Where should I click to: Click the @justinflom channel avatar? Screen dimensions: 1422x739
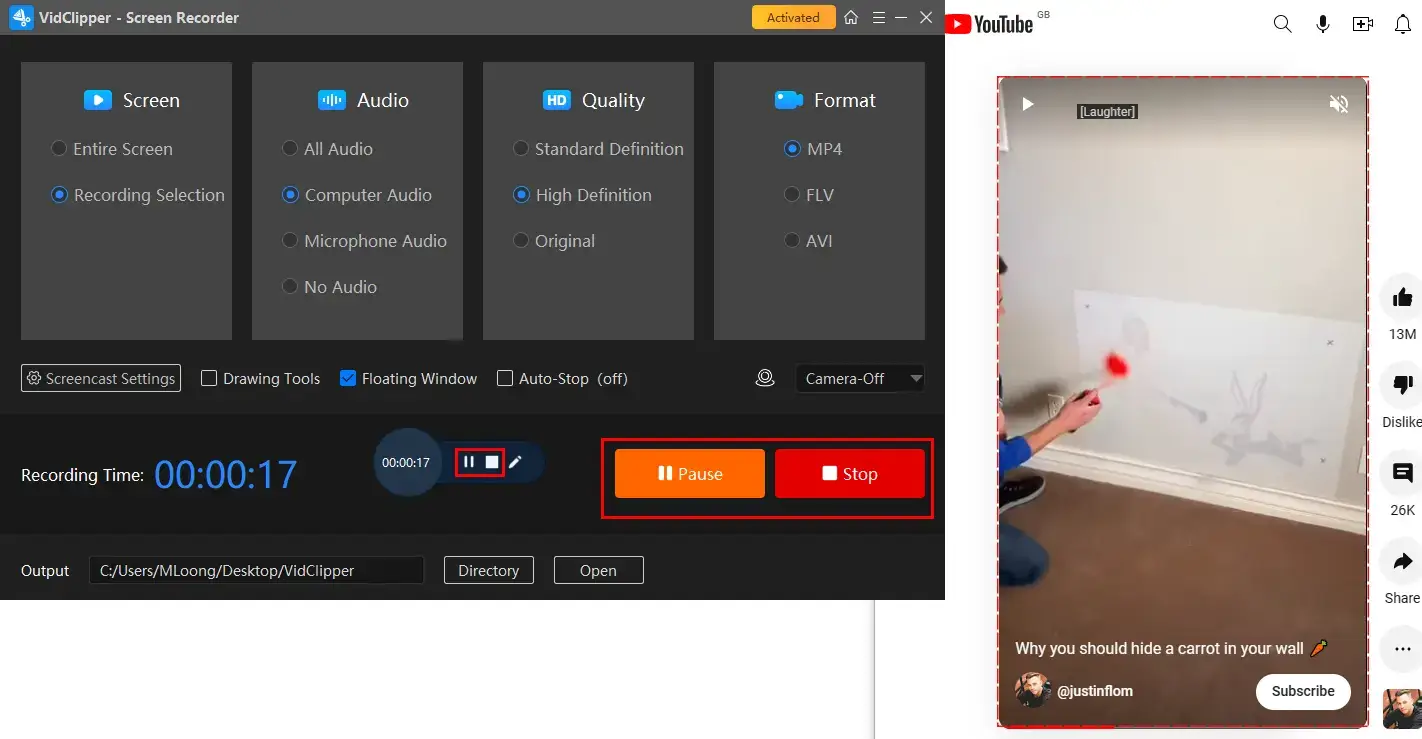tap(1032, 691)
